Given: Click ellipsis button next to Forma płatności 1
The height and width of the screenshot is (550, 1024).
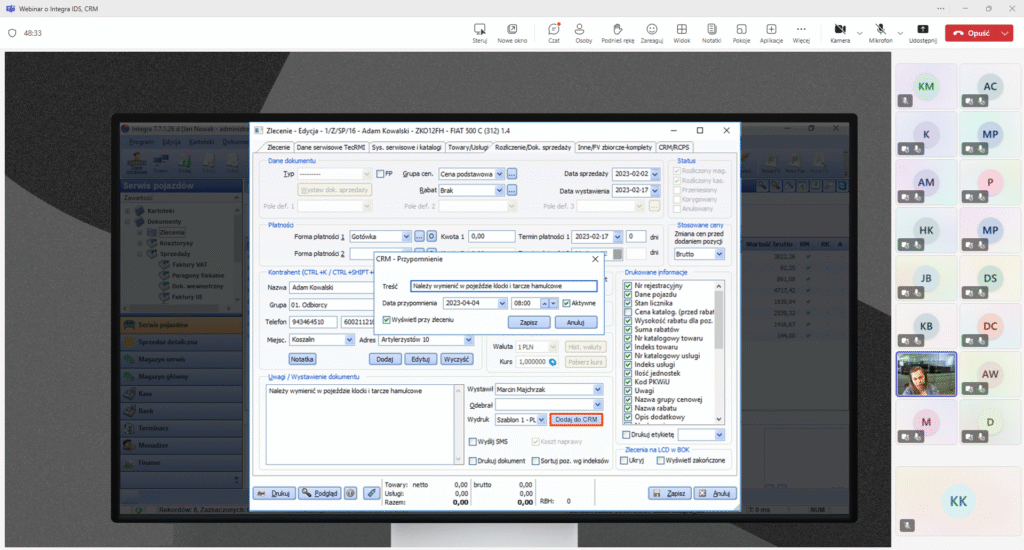Looking at the screenshot, I should point(419,236).
